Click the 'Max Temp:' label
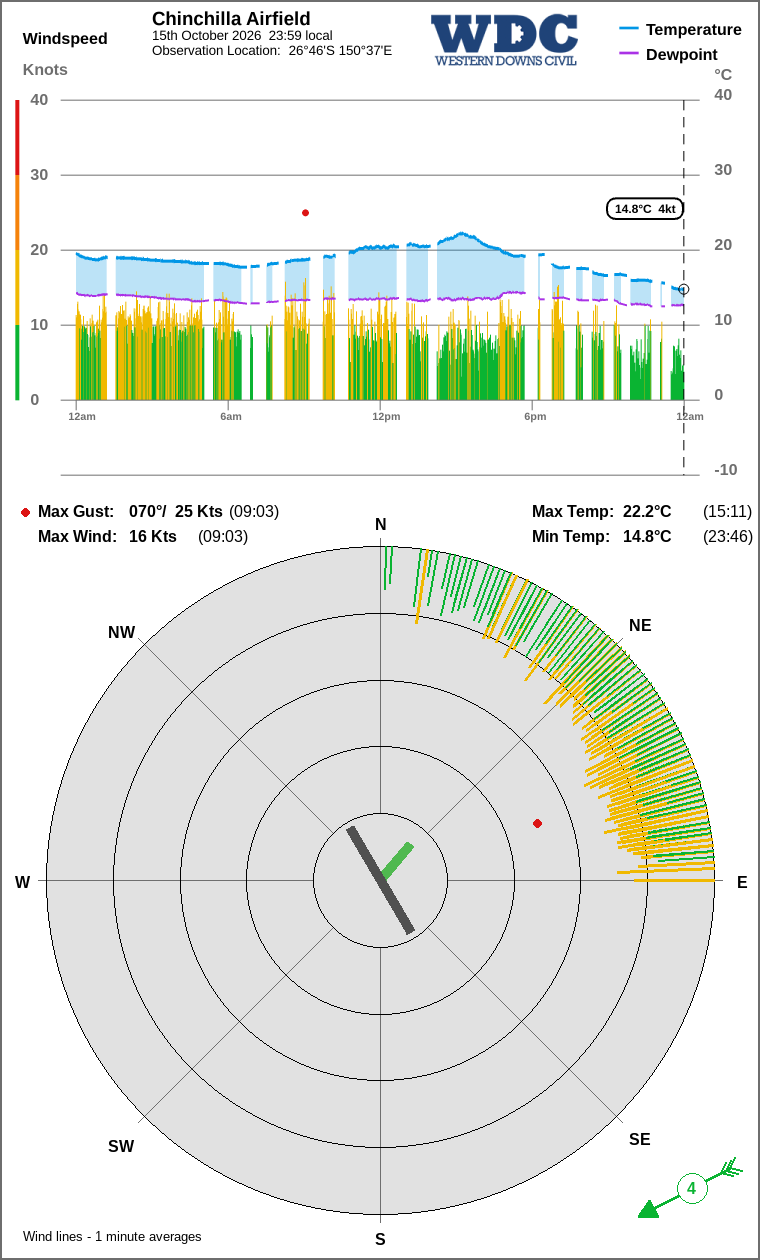The image size is (760, 1260). pos(573,512)
